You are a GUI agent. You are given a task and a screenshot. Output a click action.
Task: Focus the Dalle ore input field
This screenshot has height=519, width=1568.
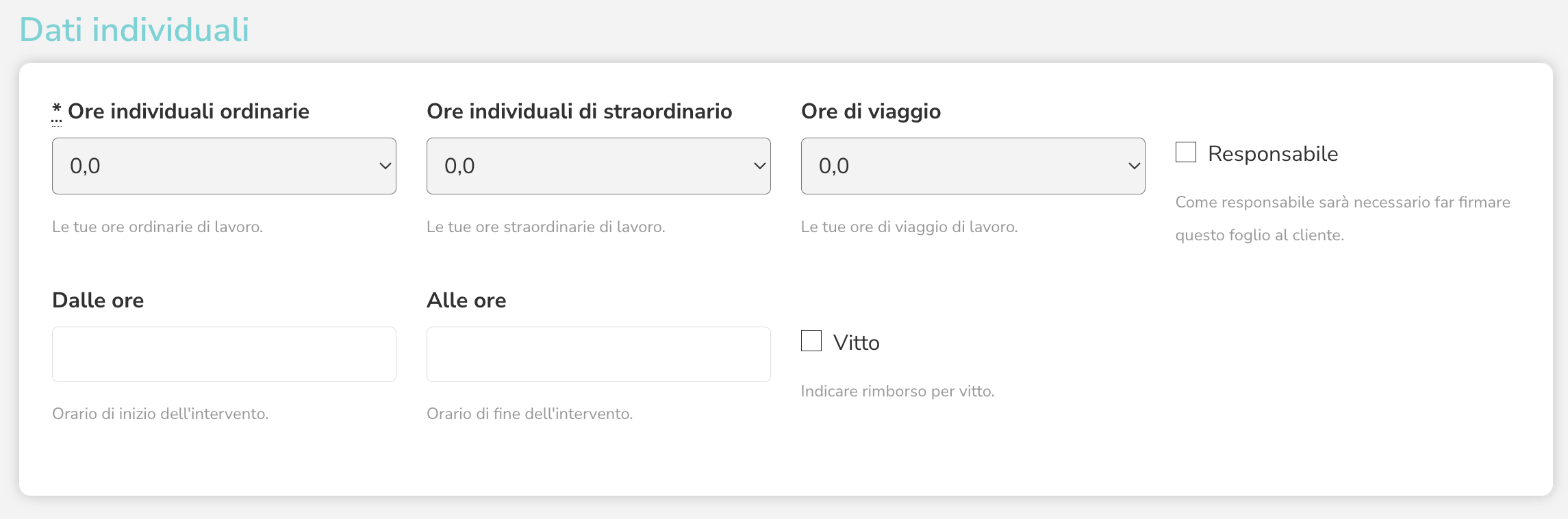click(224, 354)
